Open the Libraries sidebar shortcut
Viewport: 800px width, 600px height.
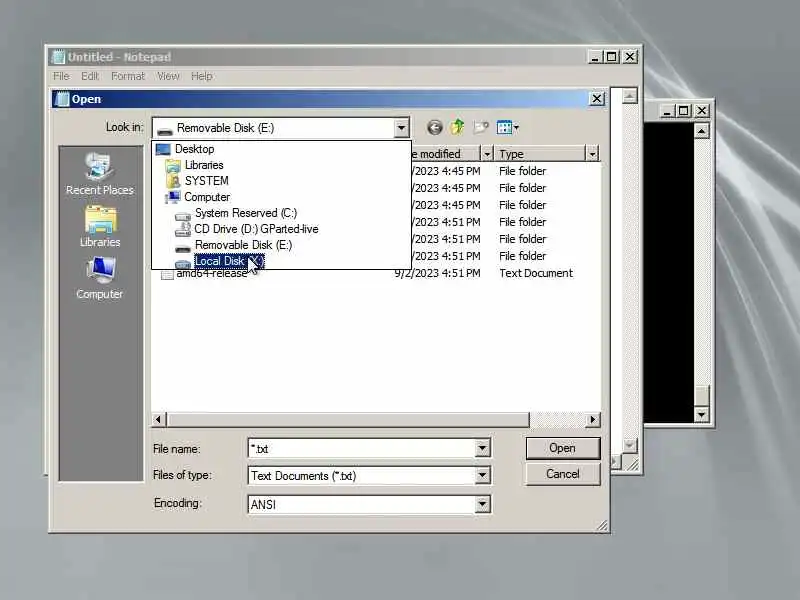click(100, 227)
